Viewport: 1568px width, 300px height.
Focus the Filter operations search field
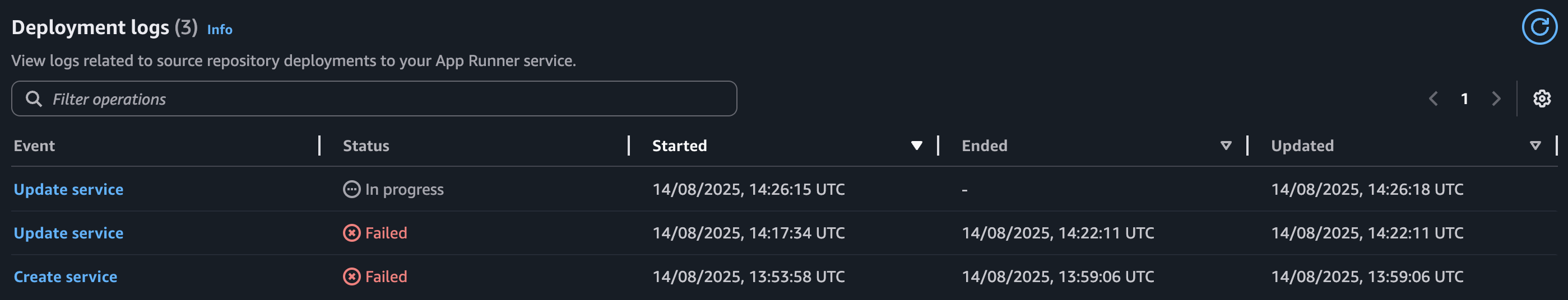point(389,99)
